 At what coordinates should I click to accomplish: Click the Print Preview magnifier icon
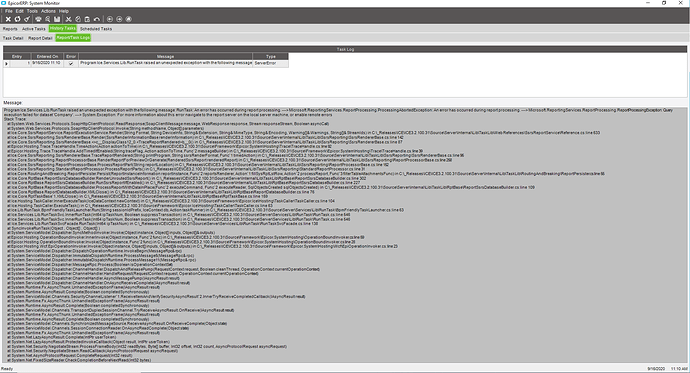click(x=48, y=19)
